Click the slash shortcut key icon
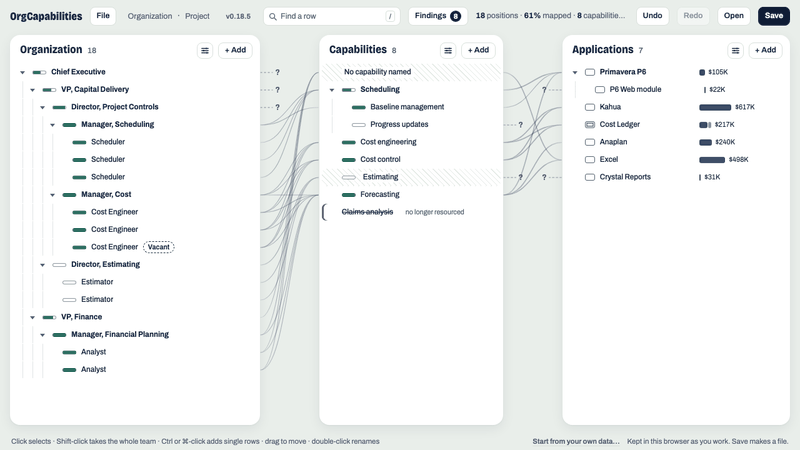Image resolution: width=800 pixels, height=450 pixels. click(390, 16)
